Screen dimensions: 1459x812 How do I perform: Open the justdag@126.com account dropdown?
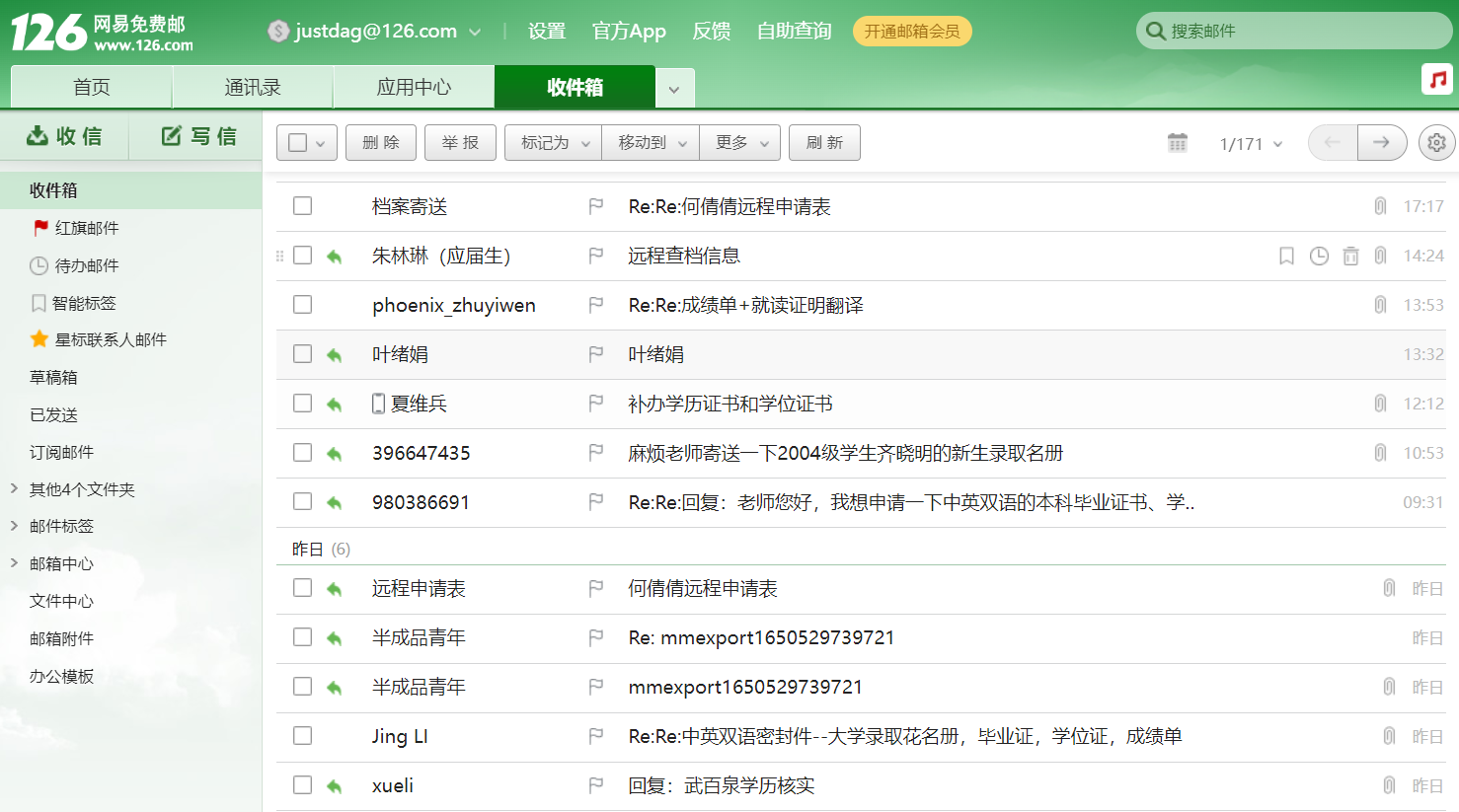pyautogui.click(x=373, y=31)
